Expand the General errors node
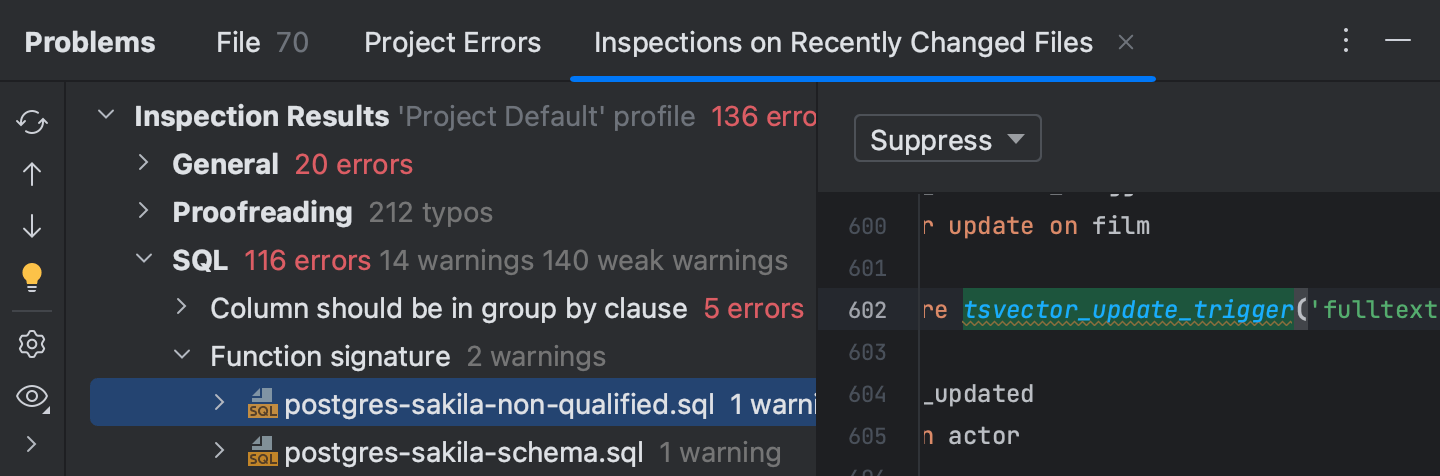 [x=143, y=163]
